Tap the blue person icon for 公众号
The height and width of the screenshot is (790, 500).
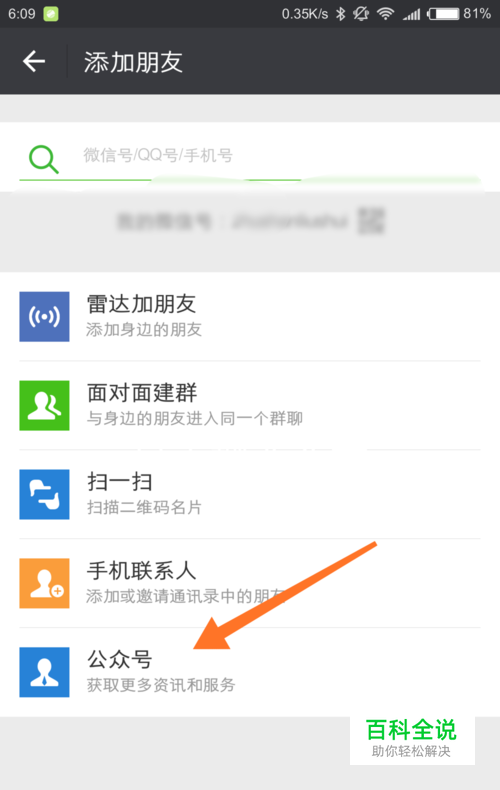click(44, 672)
